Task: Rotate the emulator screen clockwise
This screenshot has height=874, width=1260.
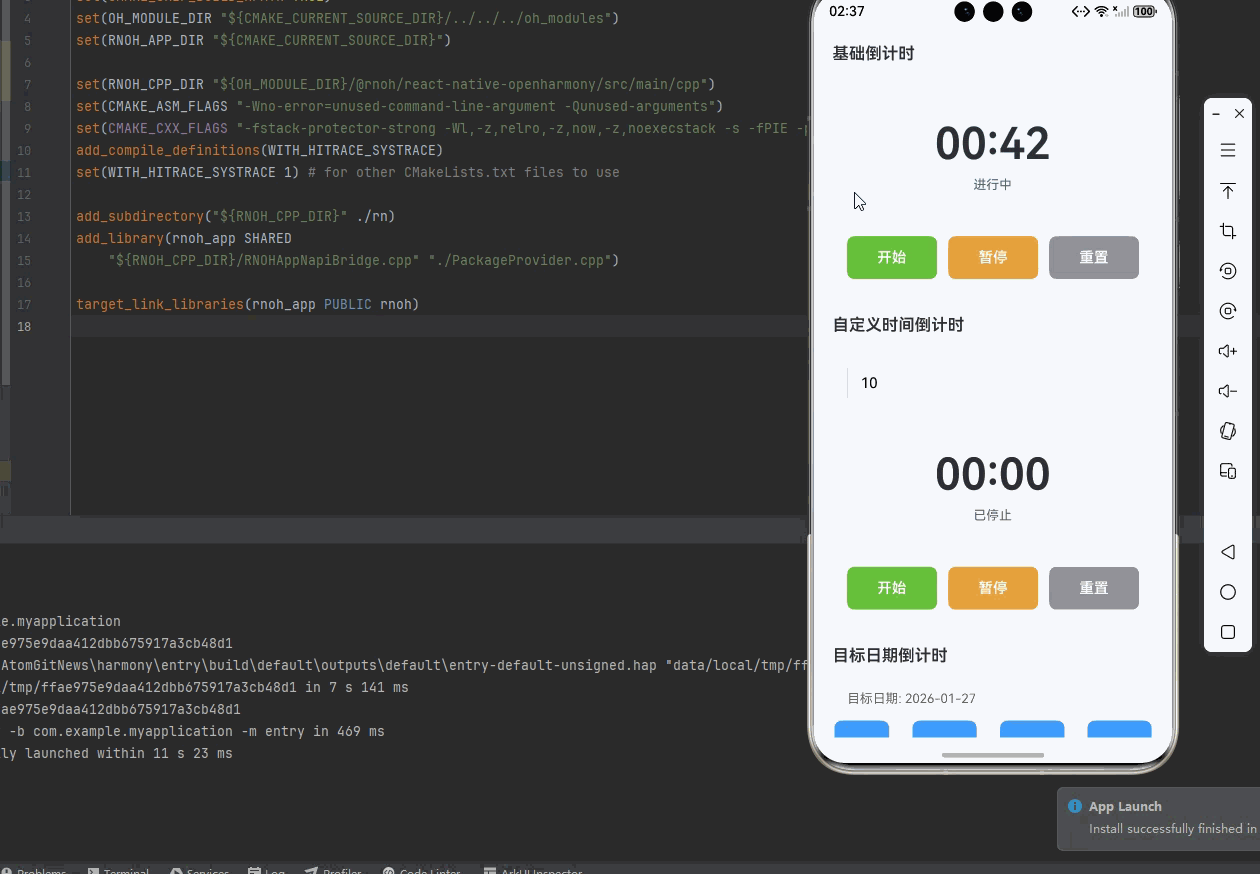Action: 1228,311
